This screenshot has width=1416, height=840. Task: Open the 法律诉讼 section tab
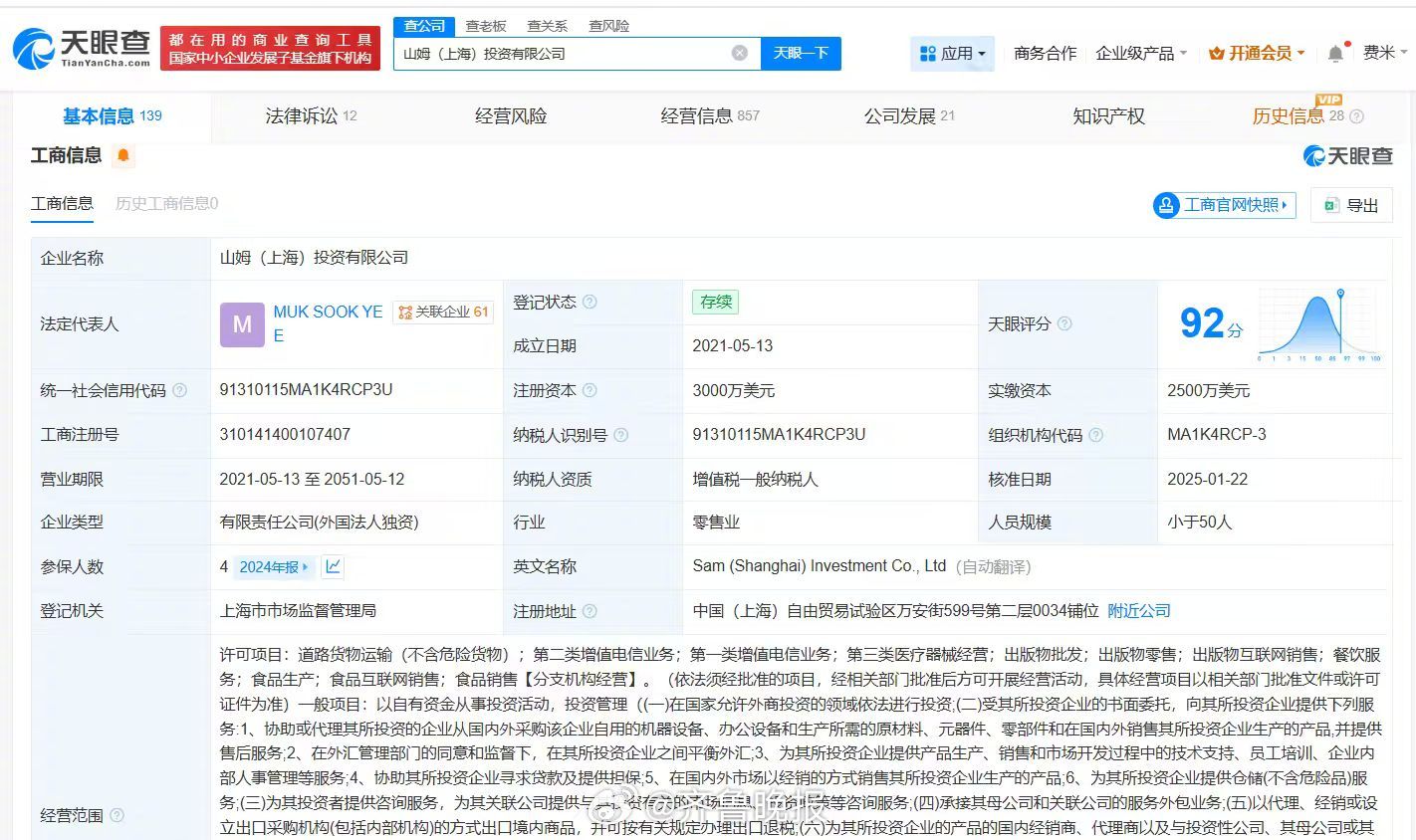[311, 116]
